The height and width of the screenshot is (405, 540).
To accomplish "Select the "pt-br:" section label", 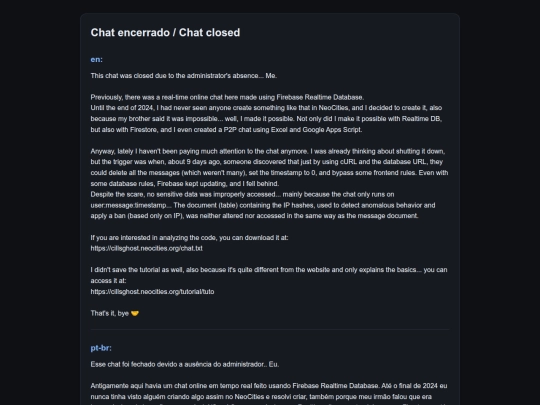I will [101, 348].
